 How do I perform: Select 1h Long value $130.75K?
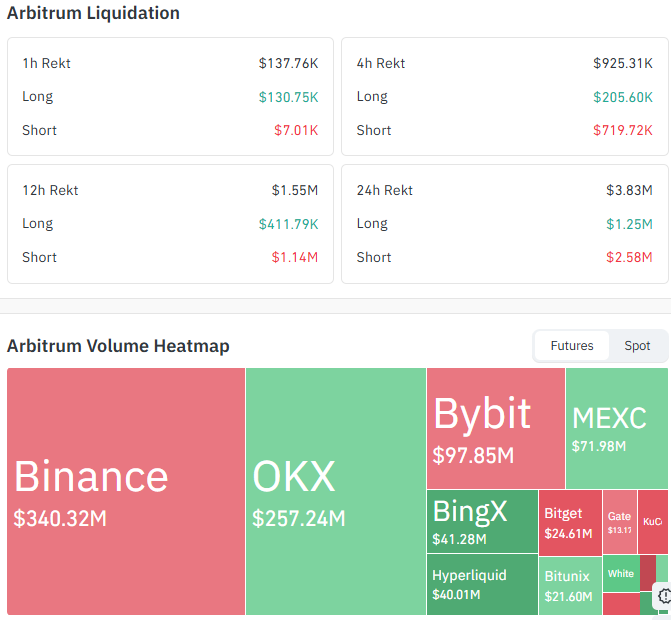click(288, 97)
